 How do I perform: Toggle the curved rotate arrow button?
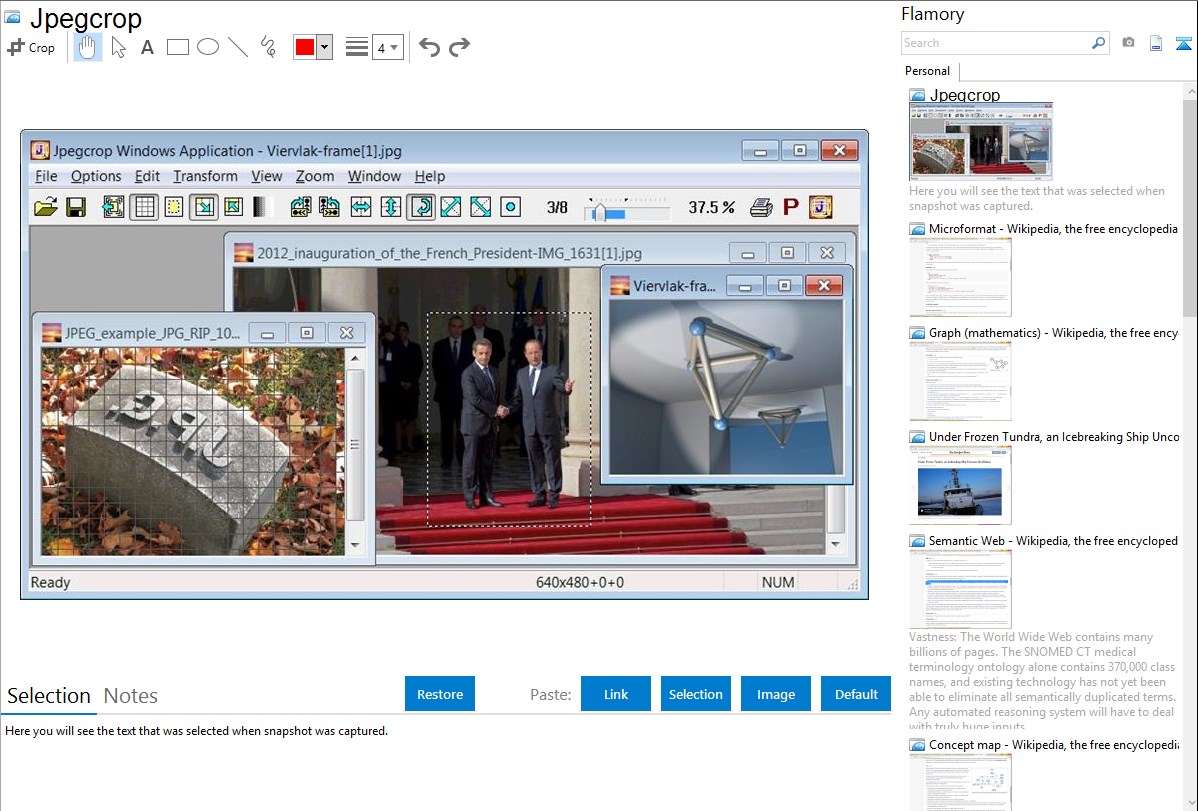[x=421, y=207]
